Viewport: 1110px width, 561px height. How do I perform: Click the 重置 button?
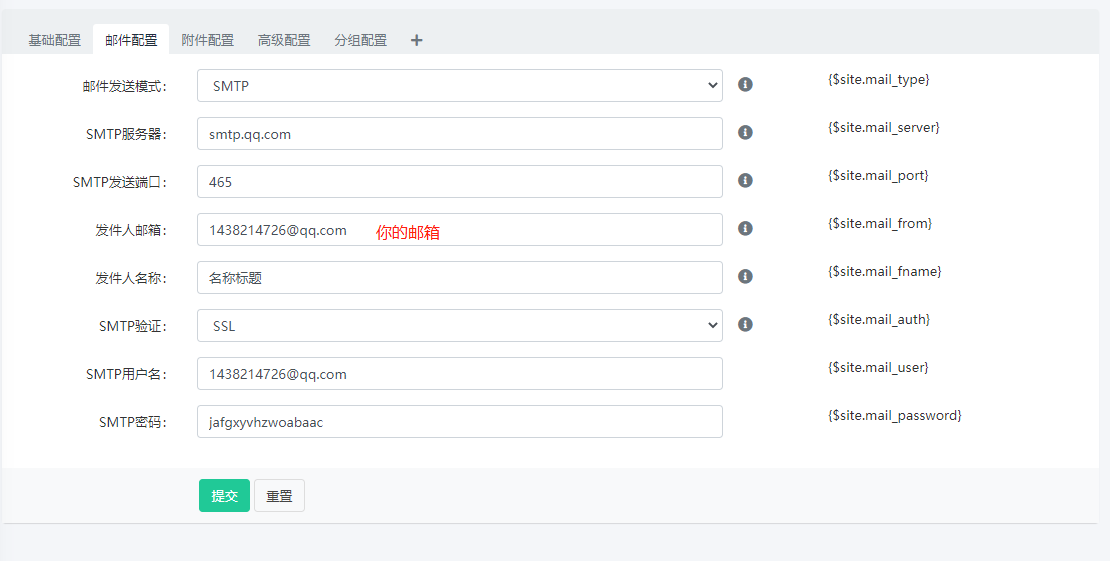click(x=280, y=496)
